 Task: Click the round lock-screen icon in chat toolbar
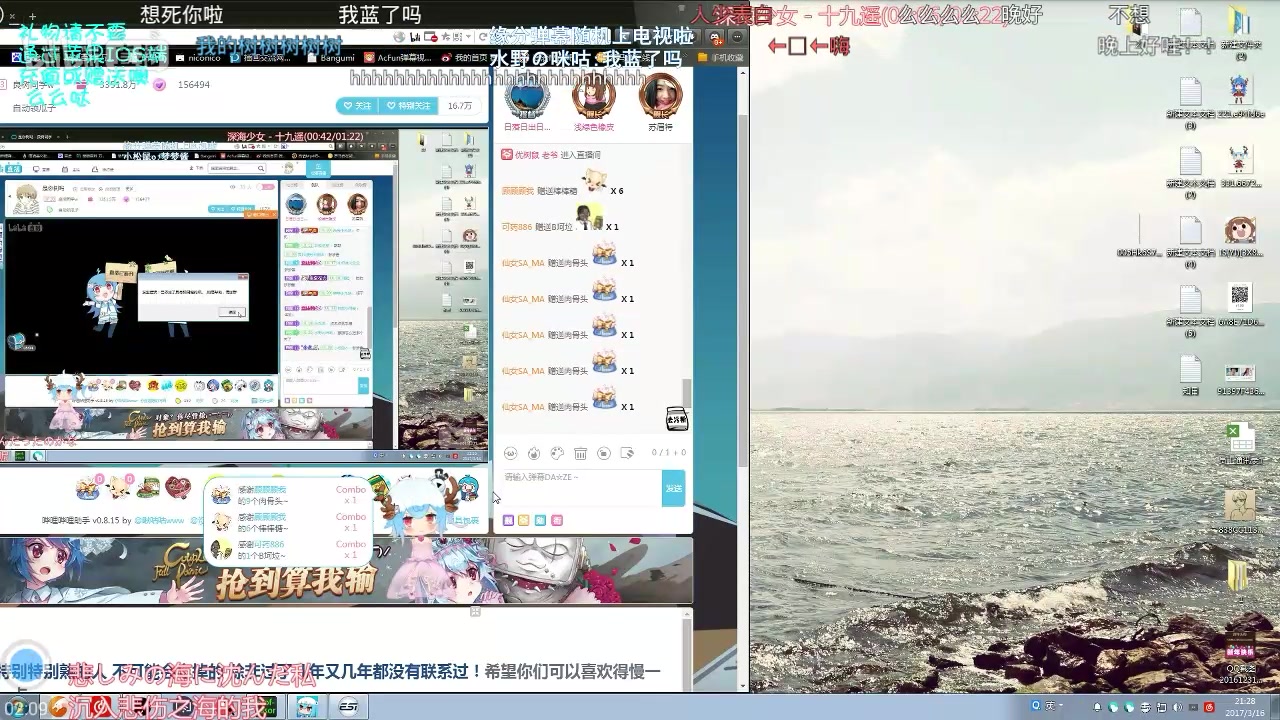[603, 454]
